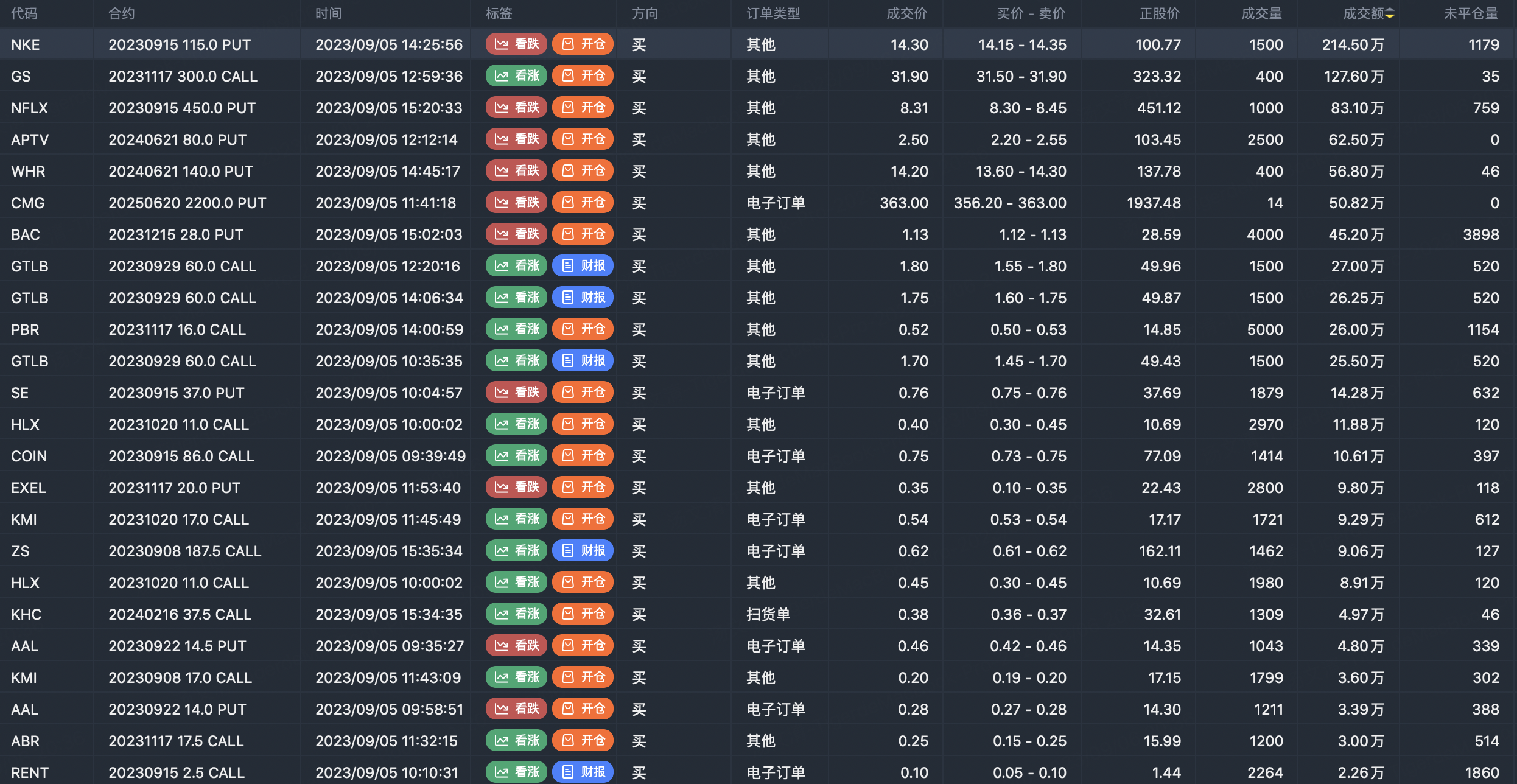
Task: Click the 订单类型 column header
Action: coord(773,14)
